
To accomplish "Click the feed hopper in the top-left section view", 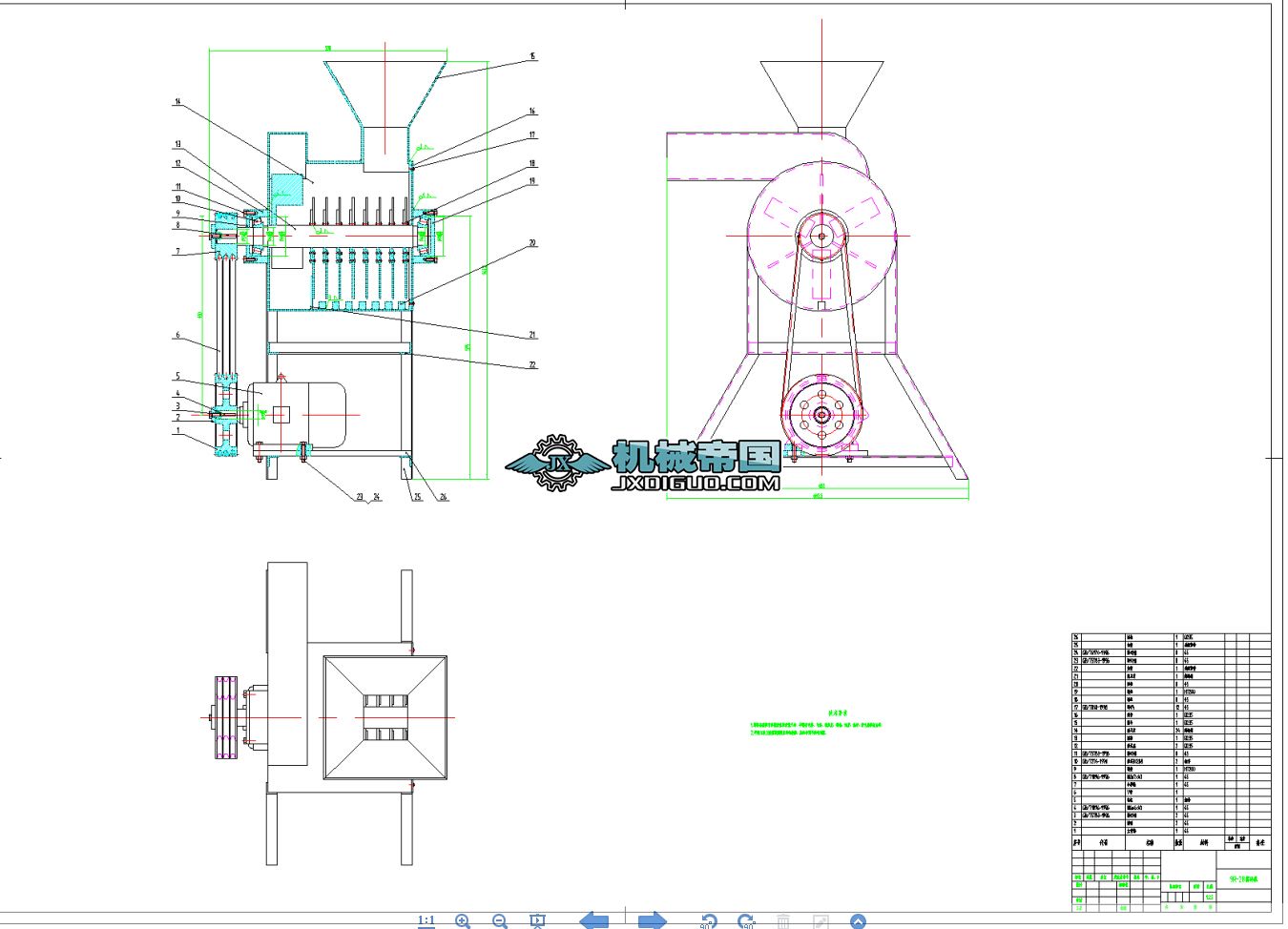I will pyautogui.click(x=385, y=93).
